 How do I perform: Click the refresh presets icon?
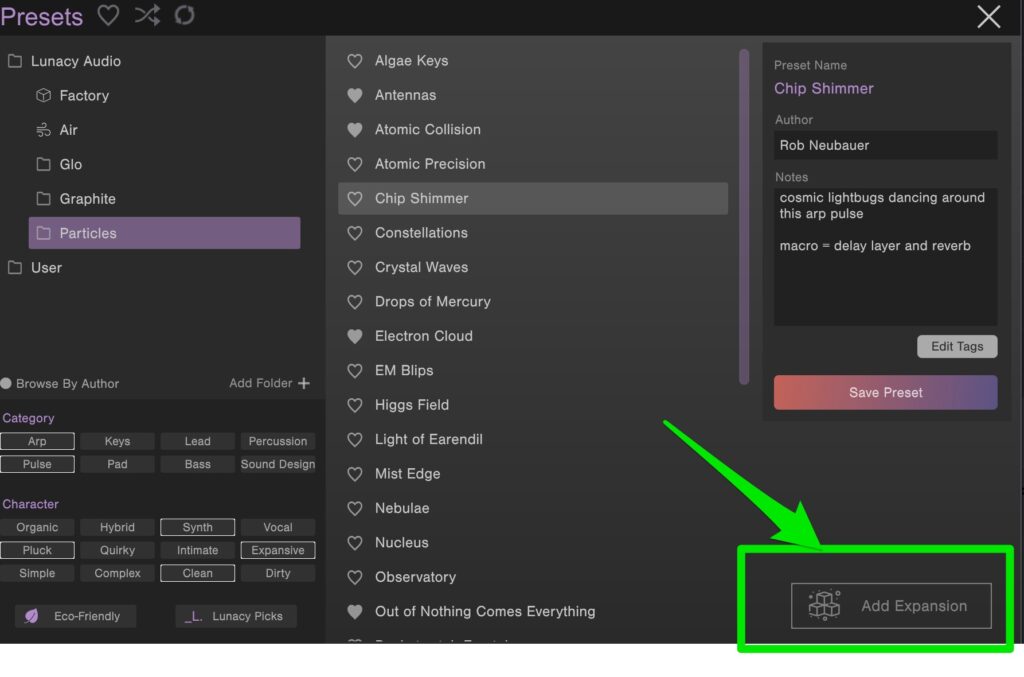click(184, 15)
